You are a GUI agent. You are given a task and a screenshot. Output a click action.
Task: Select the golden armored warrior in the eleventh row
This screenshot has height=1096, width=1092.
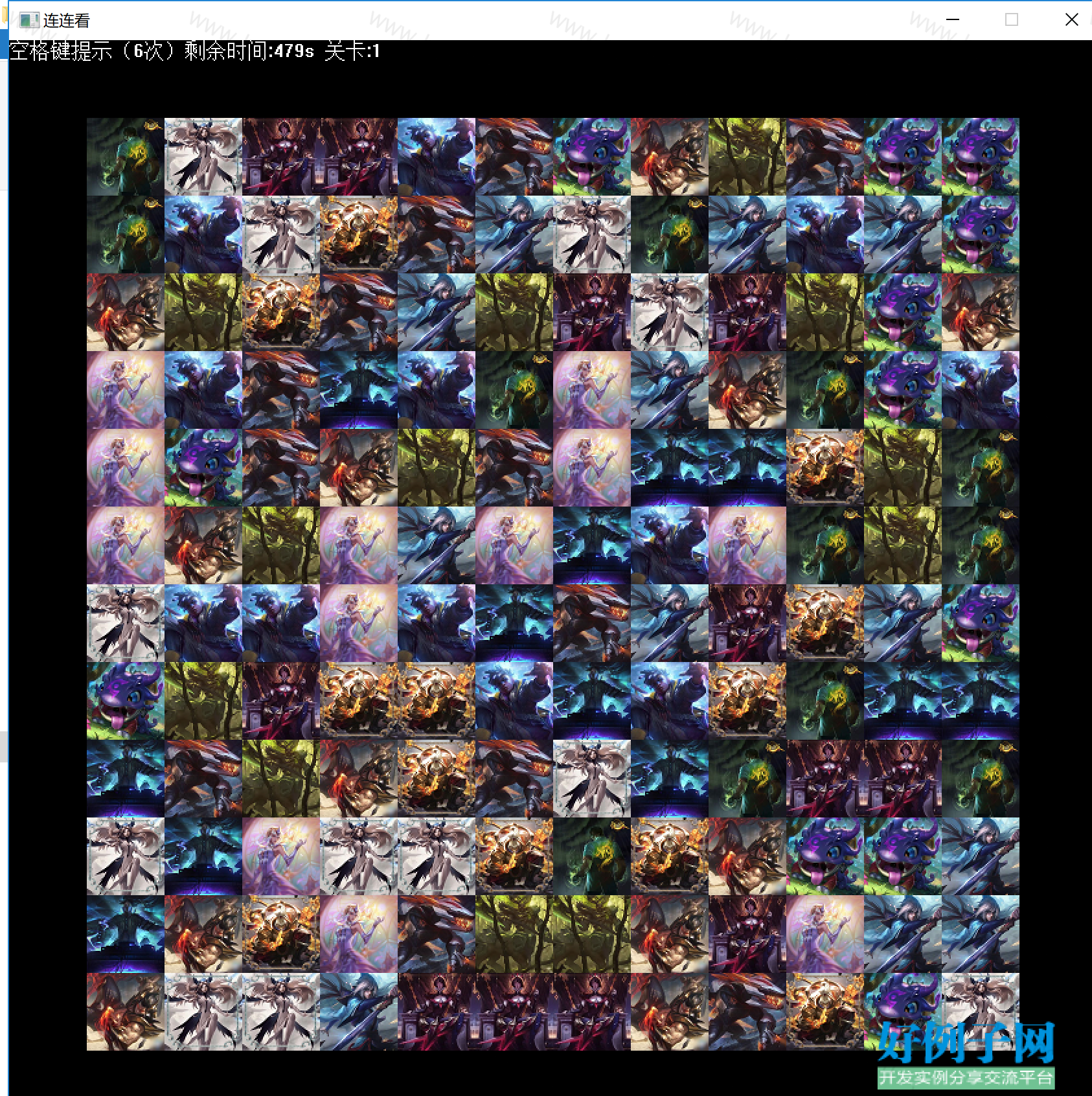click(281, 934)
